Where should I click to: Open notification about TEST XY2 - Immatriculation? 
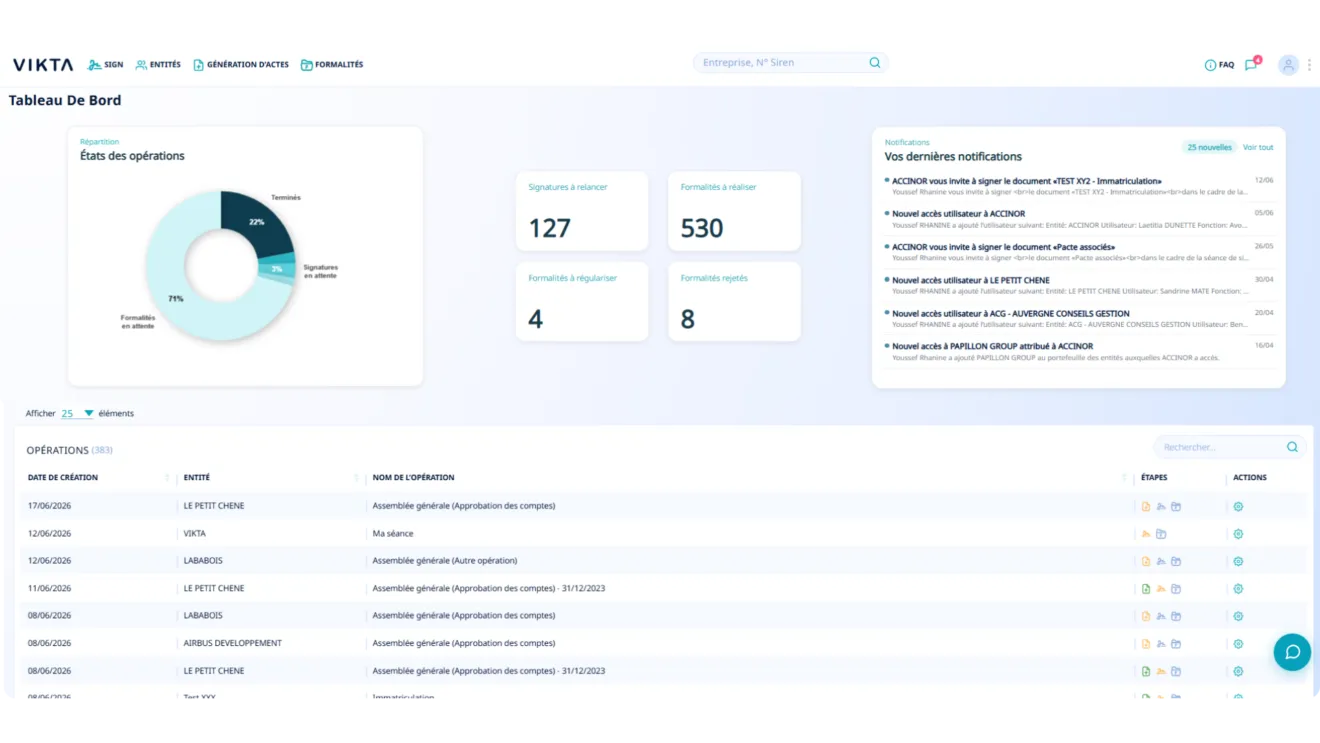tap(1079, 186)
